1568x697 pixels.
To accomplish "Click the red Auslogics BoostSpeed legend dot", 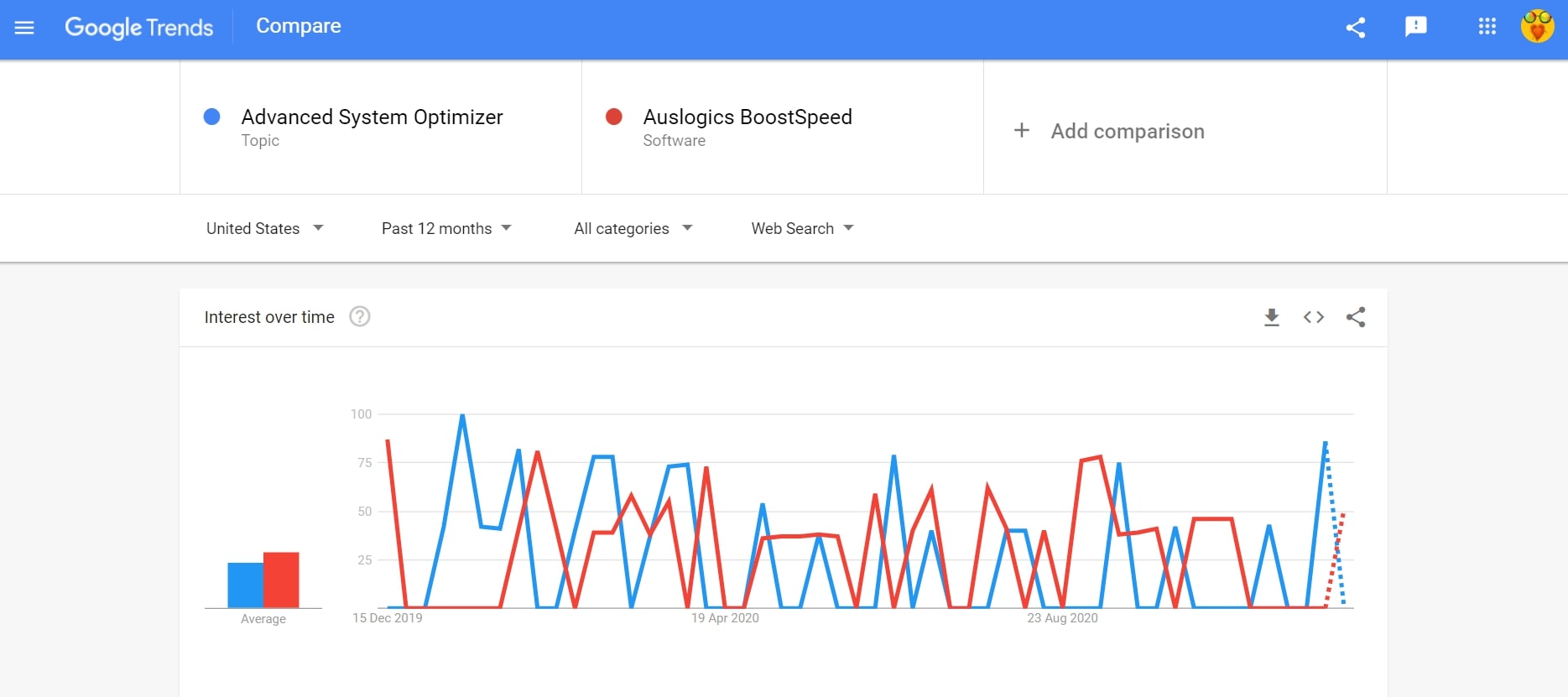I will pos(614,117).
